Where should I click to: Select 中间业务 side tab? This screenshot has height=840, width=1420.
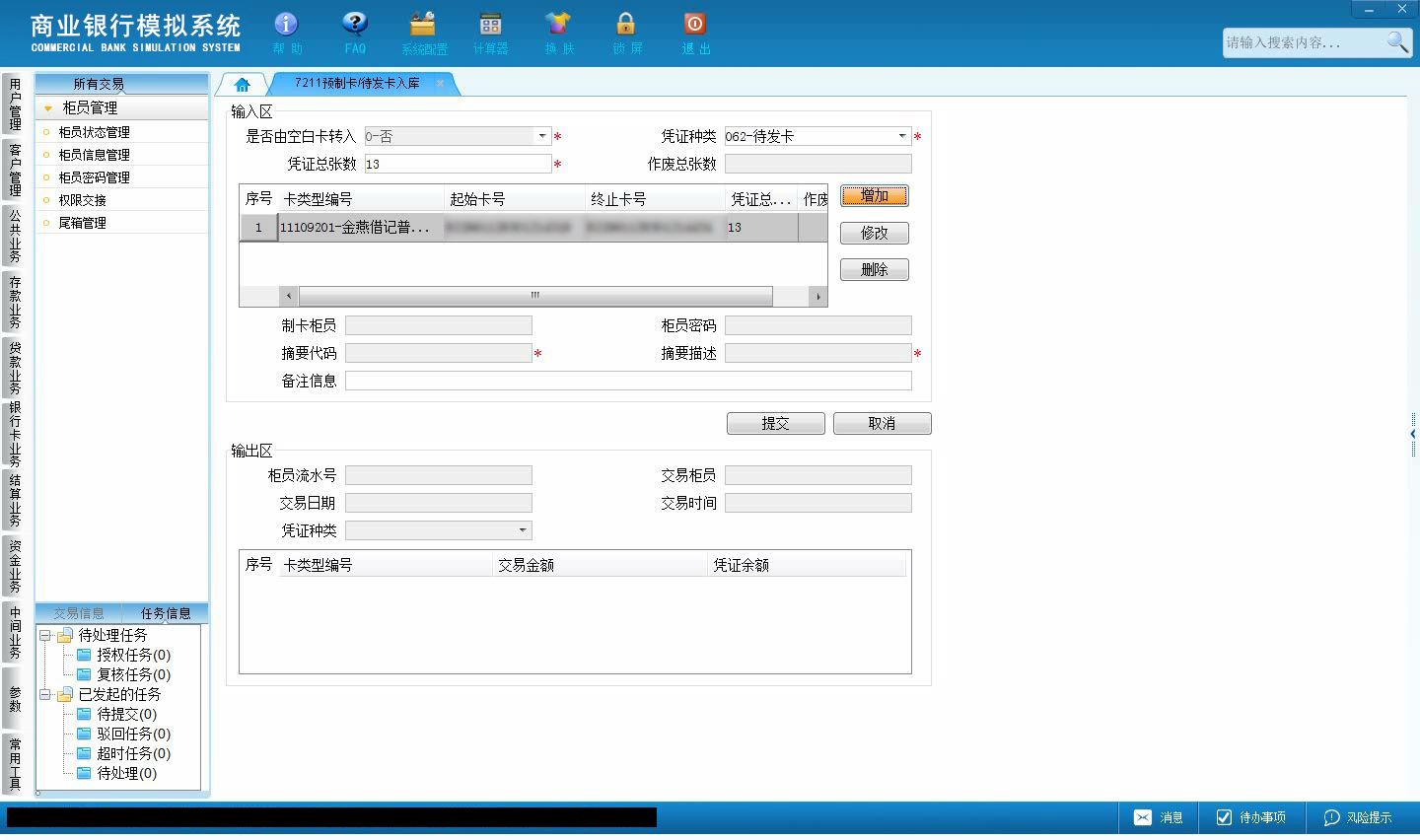(15, 632)
